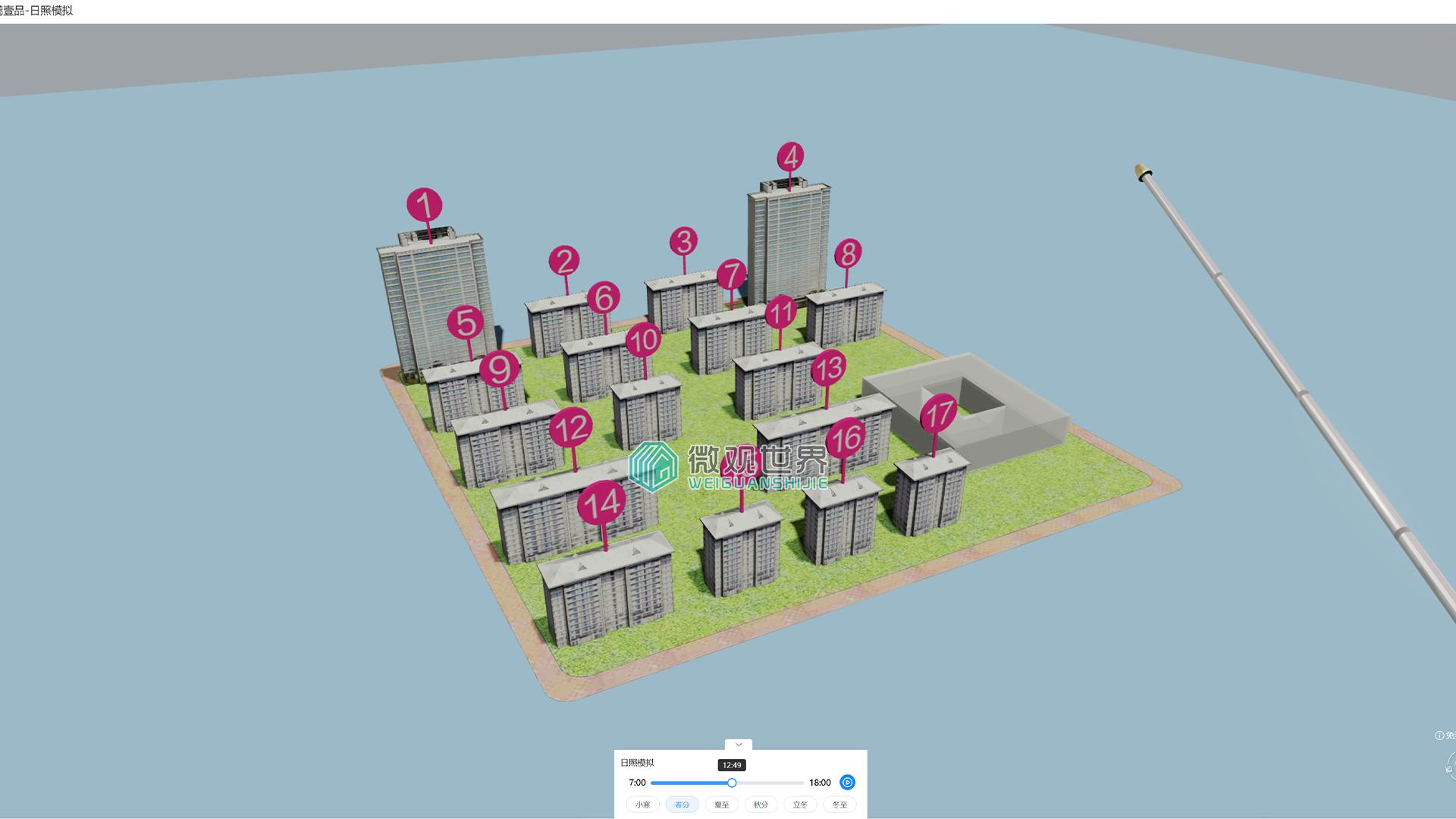Select the 小寒 solar term option
This screenshot has height=819, width=1456.
pos(642,805)
